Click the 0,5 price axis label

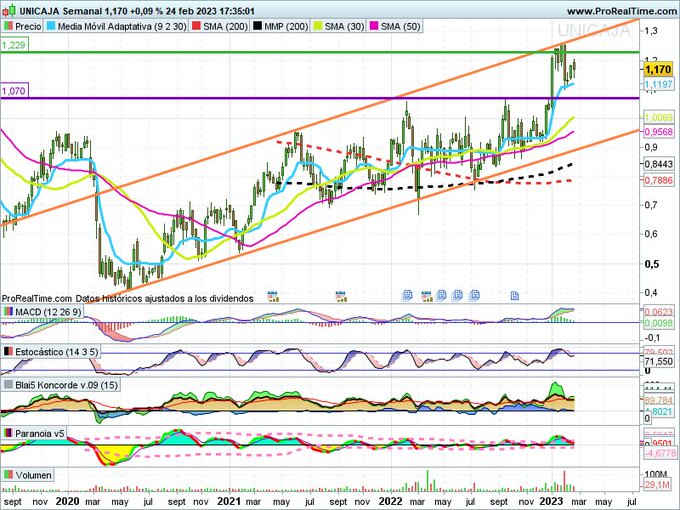click(651, 264)
